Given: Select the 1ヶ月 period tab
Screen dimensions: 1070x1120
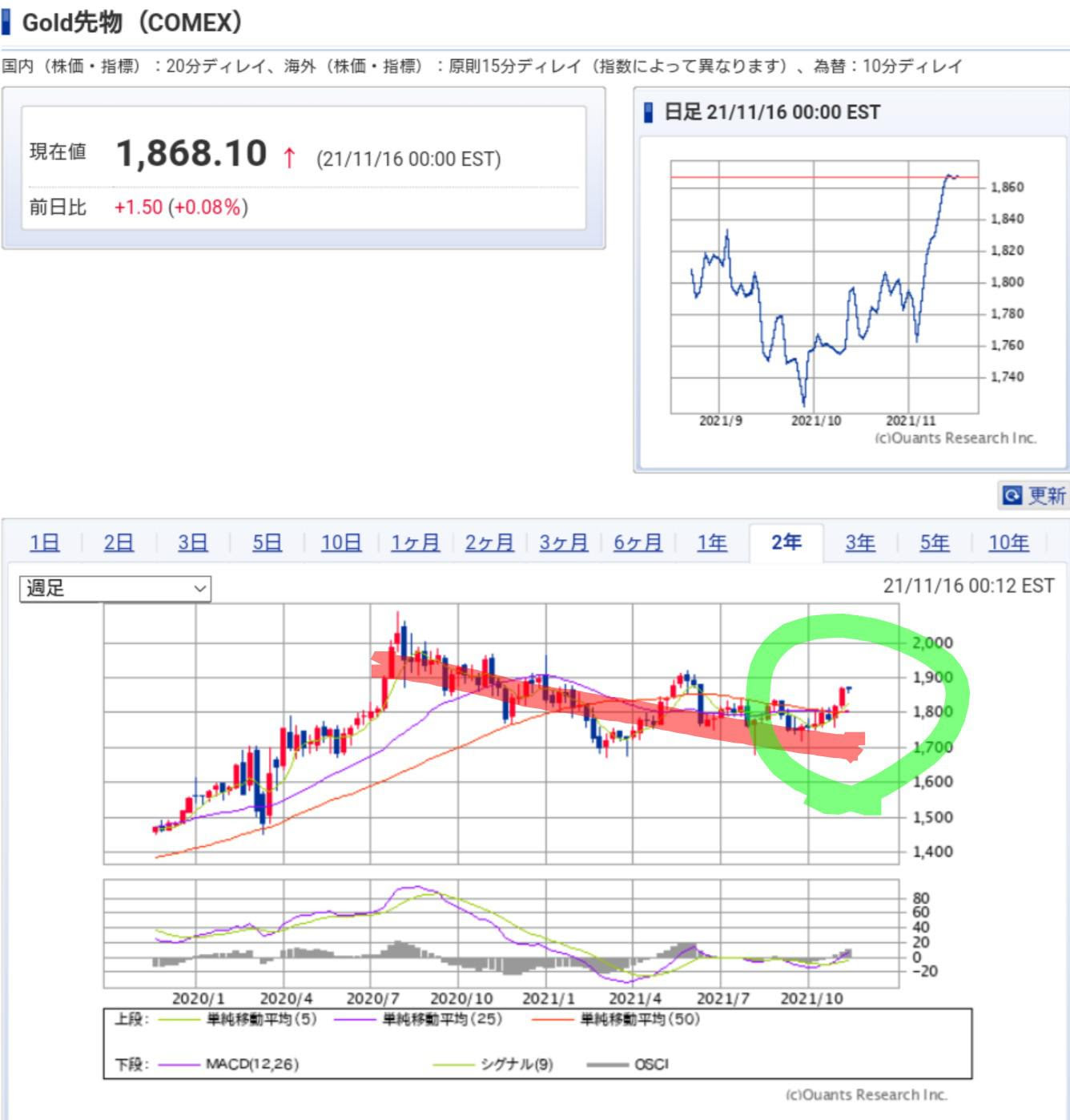Looking at the screenshot, I should point(415,543).
